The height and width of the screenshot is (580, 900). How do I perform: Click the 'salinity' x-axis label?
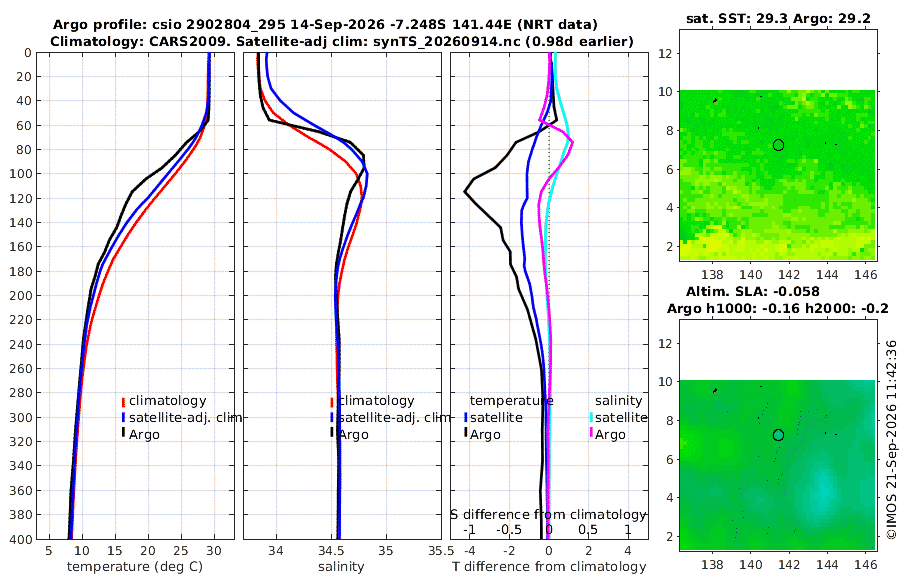(341, 567)
